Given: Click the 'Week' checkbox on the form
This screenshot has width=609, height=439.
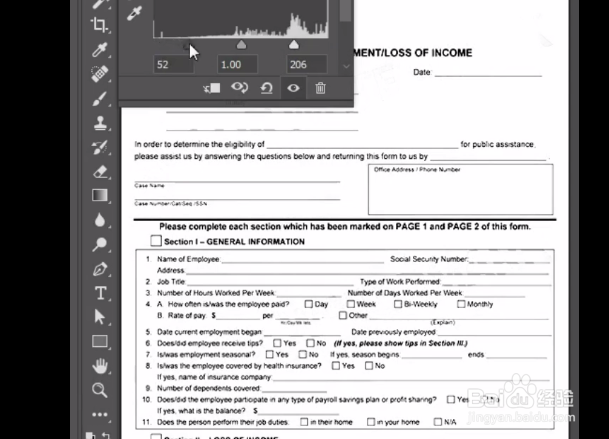Looking at the screenshot, I should point(351,304).
